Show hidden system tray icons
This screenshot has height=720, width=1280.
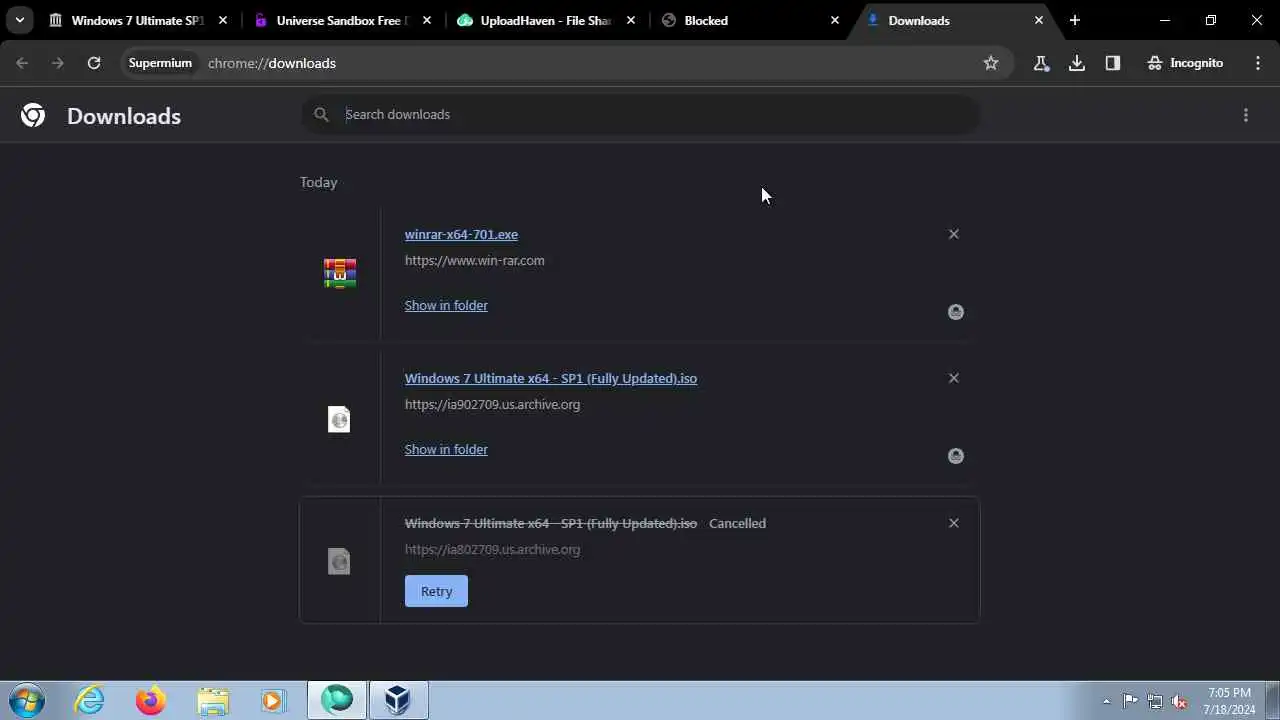[1106, 701]
